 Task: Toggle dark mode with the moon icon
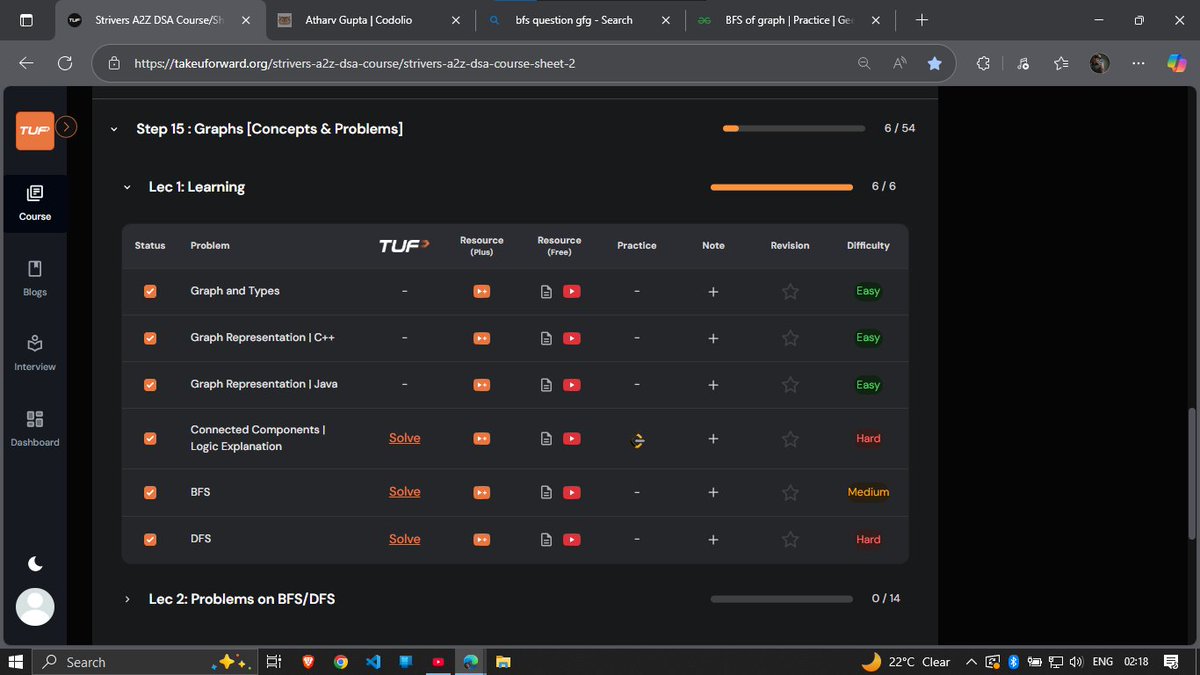pyautogui.click(x=34, y=563)
